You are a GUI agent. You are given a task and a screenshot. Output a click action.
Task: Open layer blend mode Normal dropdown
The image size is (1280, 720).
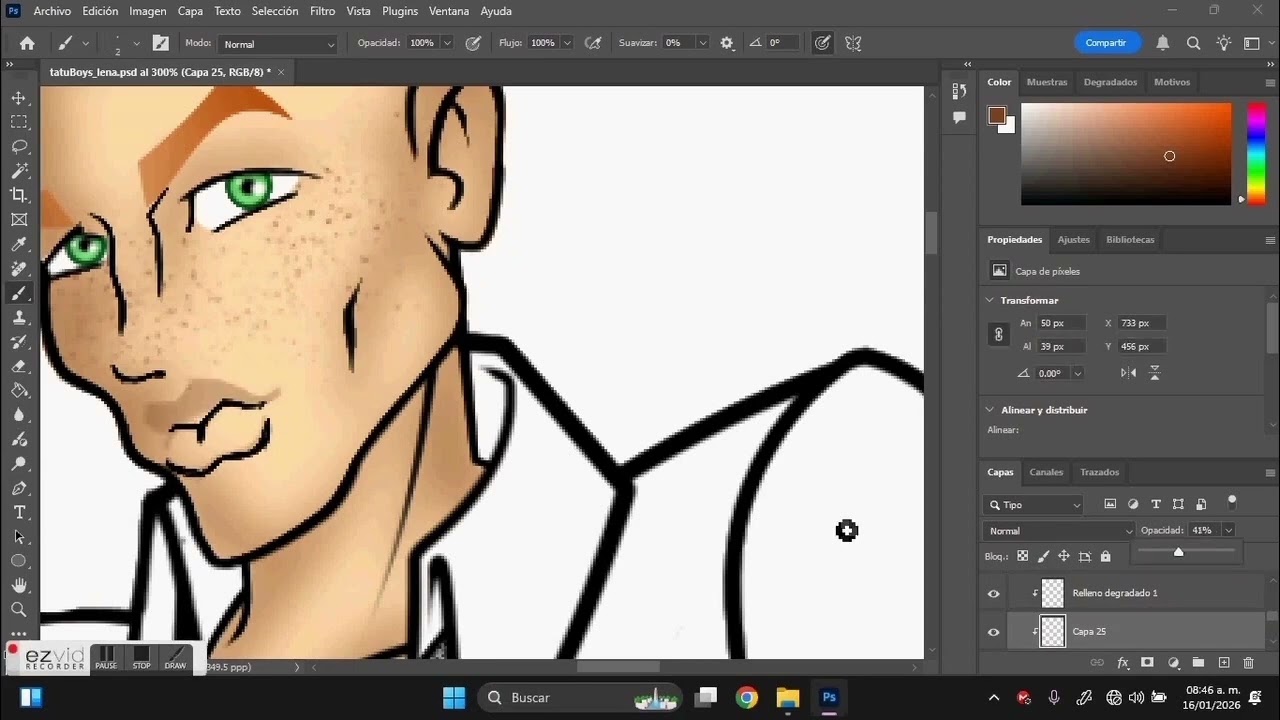pos(1060,531)
